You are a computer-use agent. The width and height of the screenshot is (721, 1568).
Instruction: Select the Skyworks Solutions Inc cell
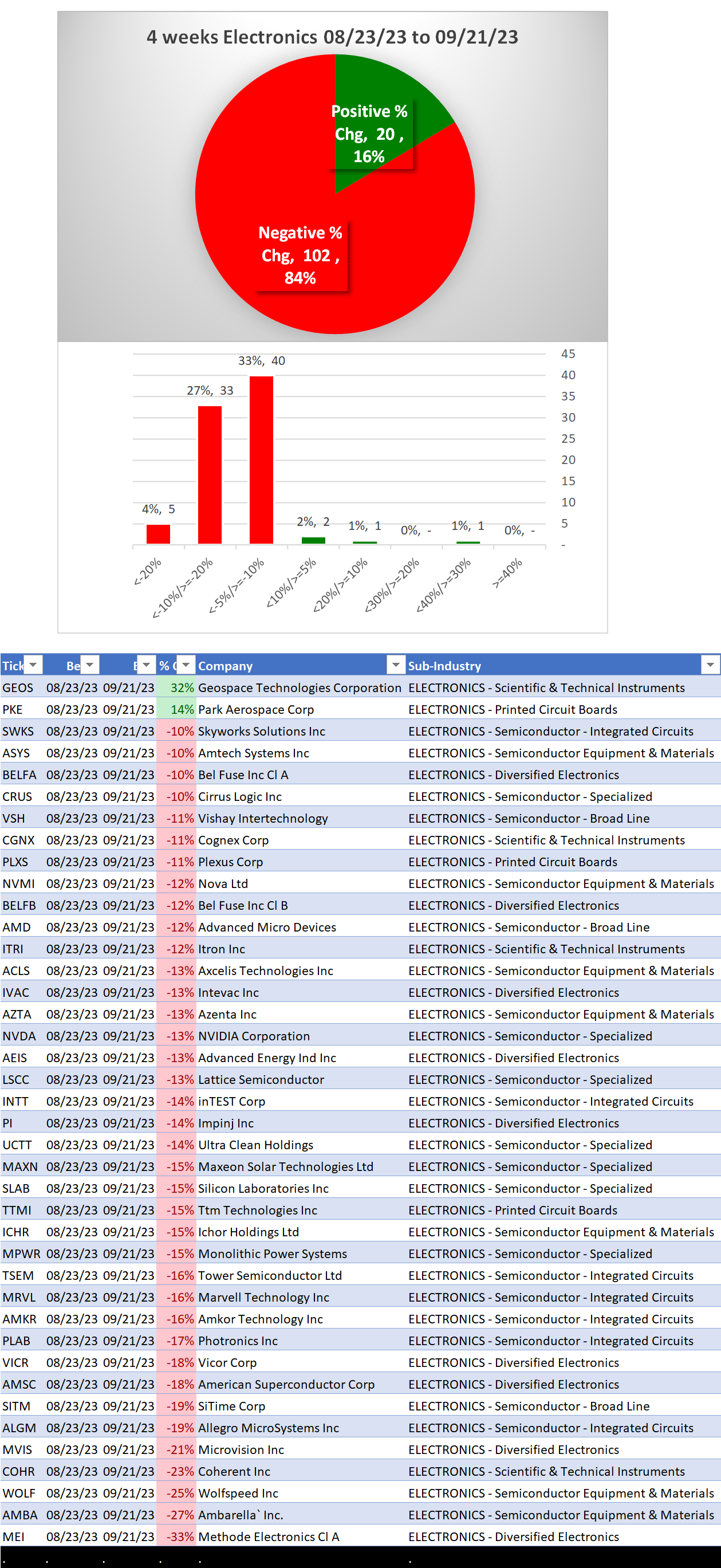click(x=301, y=731)
